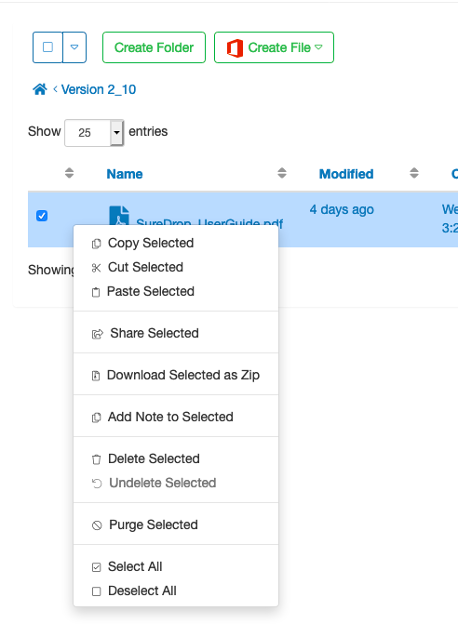
Task: Uncheck the SureDrop UserGuide row checkbox
Action: coord(42,216)
